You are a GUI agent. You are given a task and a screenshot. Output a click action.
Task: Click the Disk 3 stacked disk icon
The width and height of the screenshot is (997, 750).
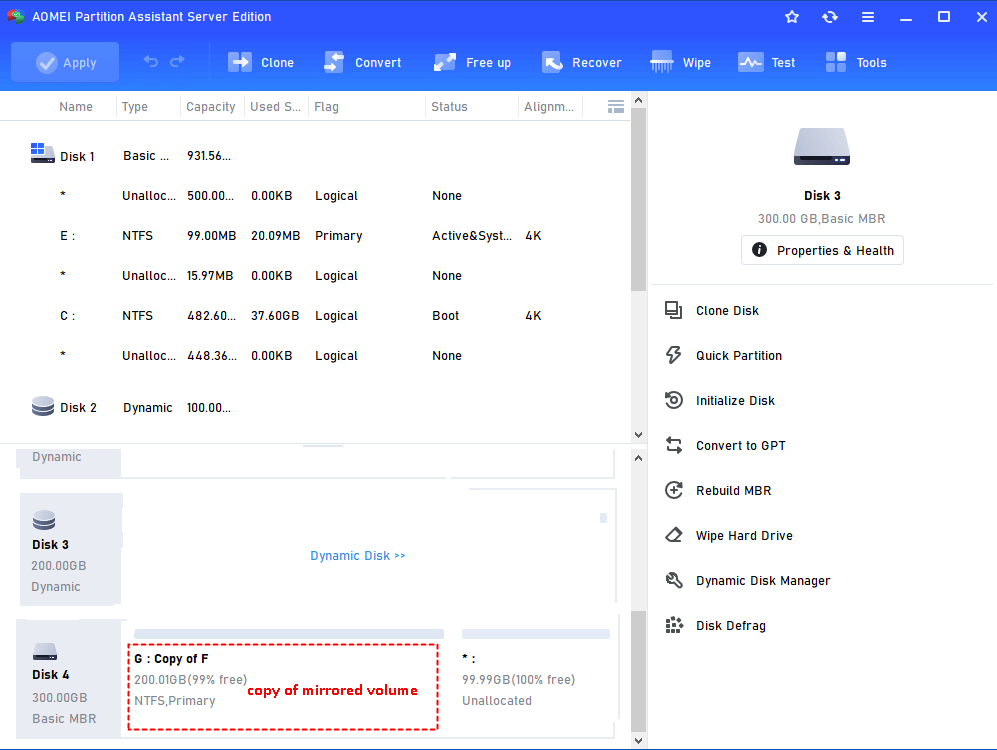pos(44,520)
